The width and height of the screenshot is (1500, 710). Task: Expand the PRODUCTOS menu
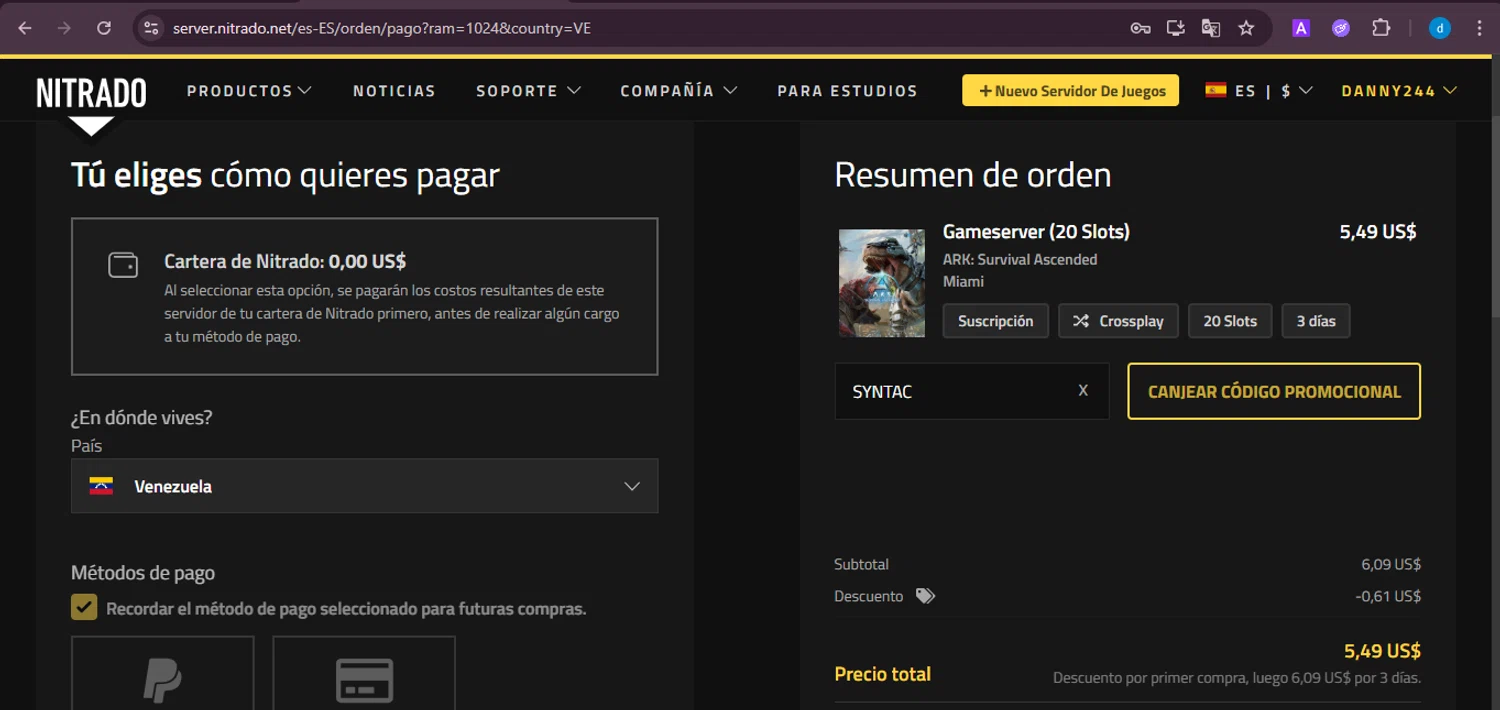249,91
